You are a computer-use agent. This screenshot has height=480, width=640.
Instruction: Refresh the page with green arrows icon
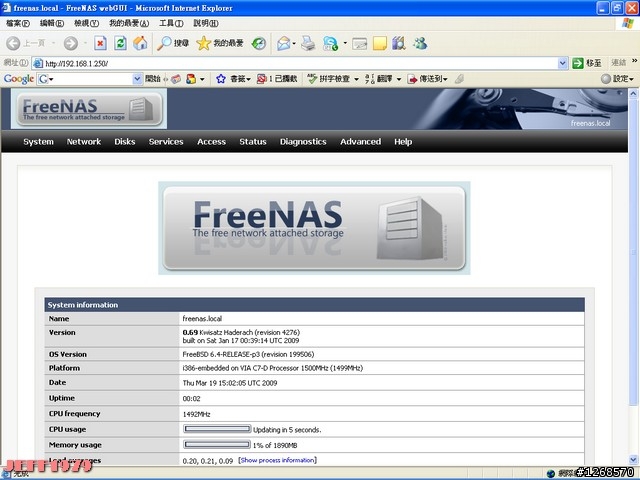pos(120,43)
